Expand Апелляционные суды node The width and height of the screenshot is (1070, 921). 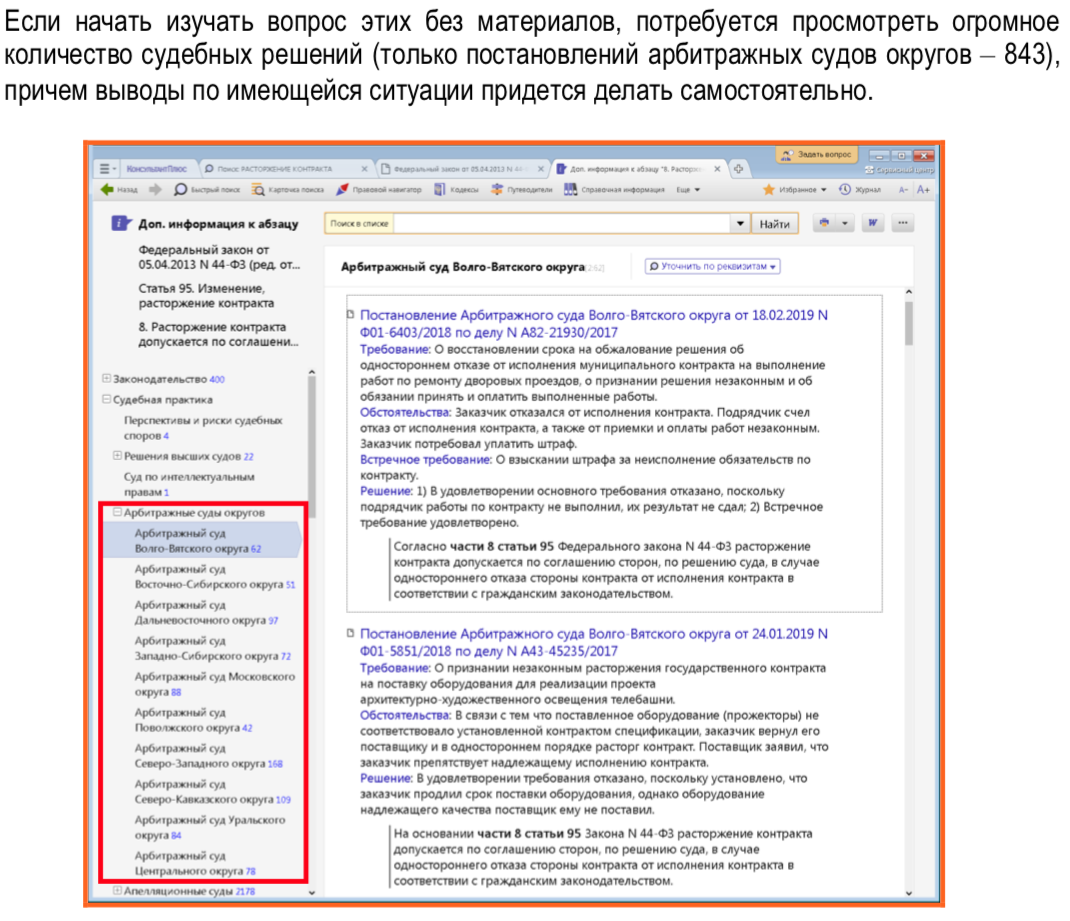[118, 890]
